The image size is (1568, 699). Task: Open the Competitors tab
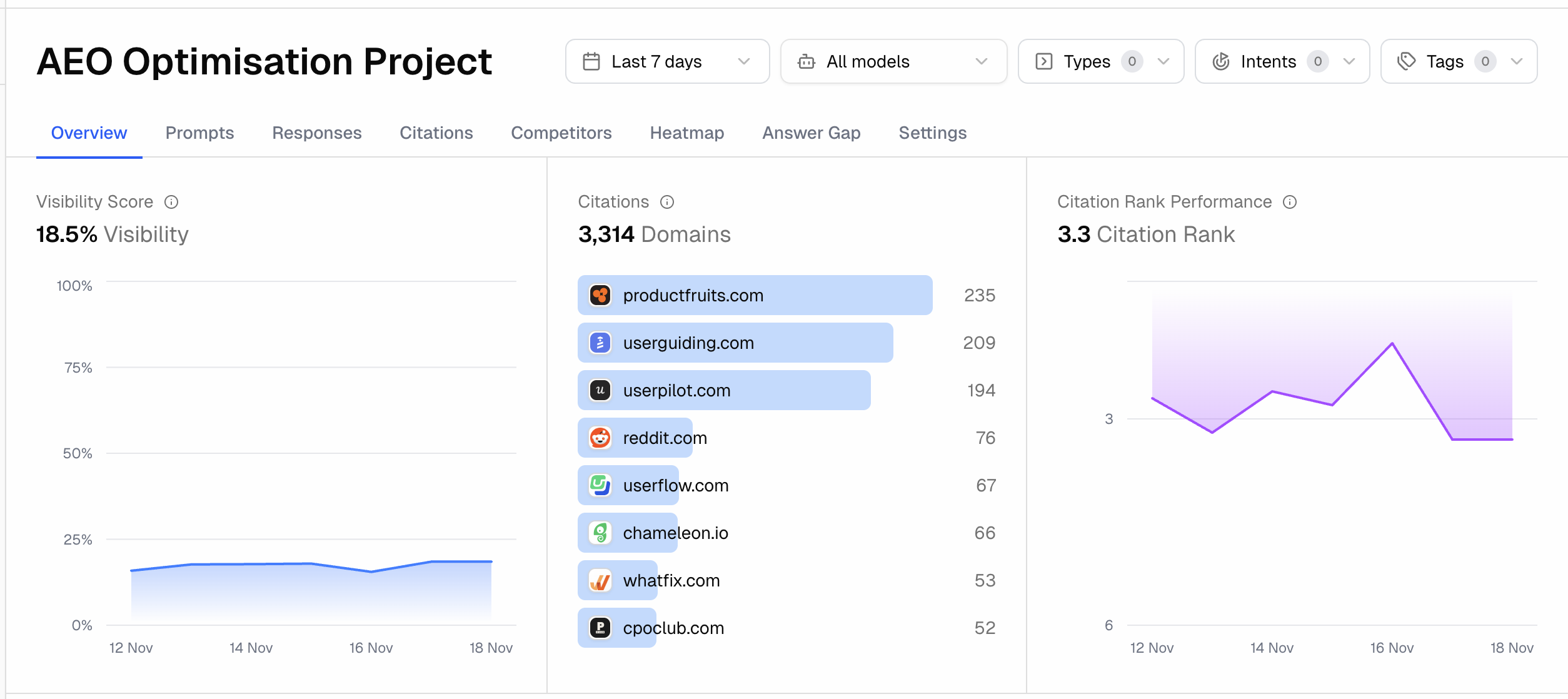click(x=561, y=133)
